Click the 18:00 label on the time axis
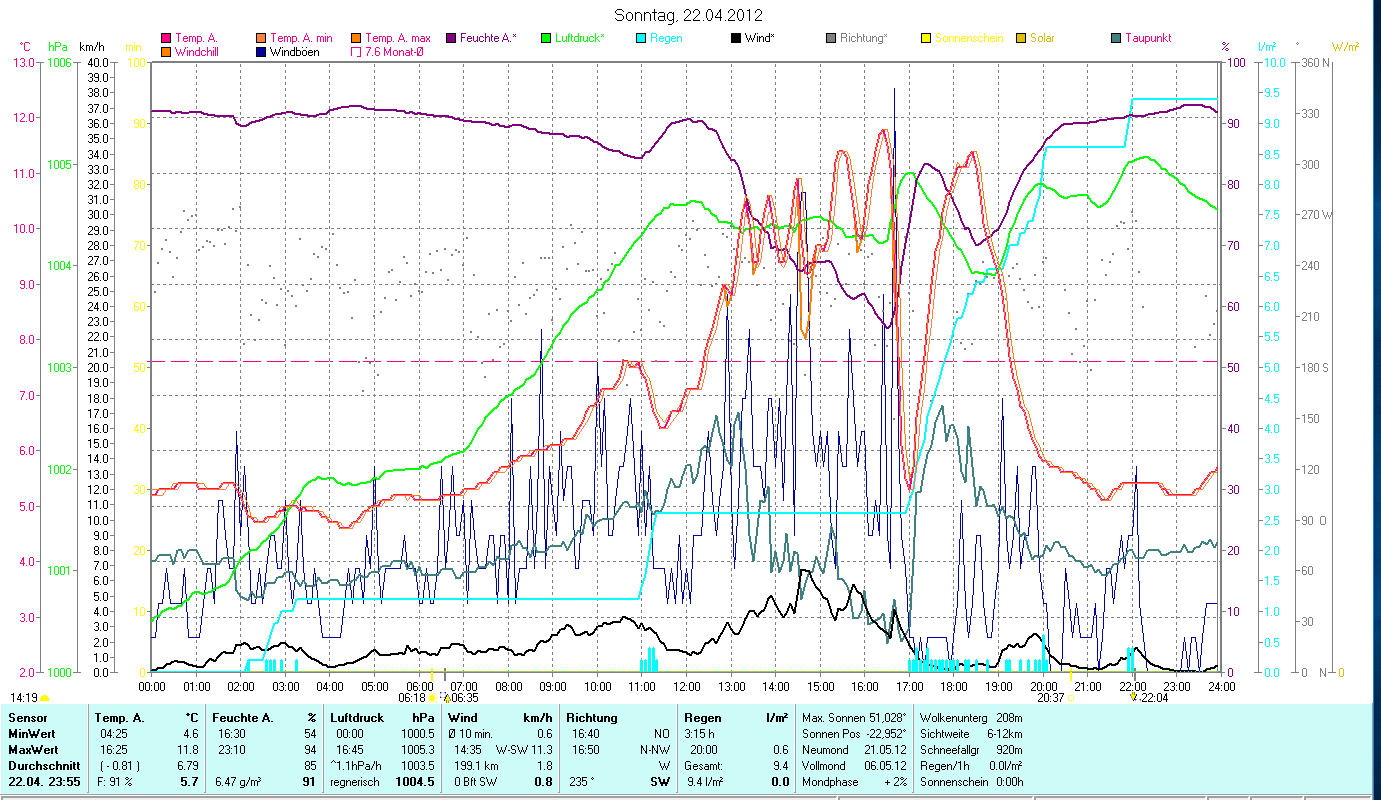Viewport: 1381px width, 800px height. tap(954, 686)
